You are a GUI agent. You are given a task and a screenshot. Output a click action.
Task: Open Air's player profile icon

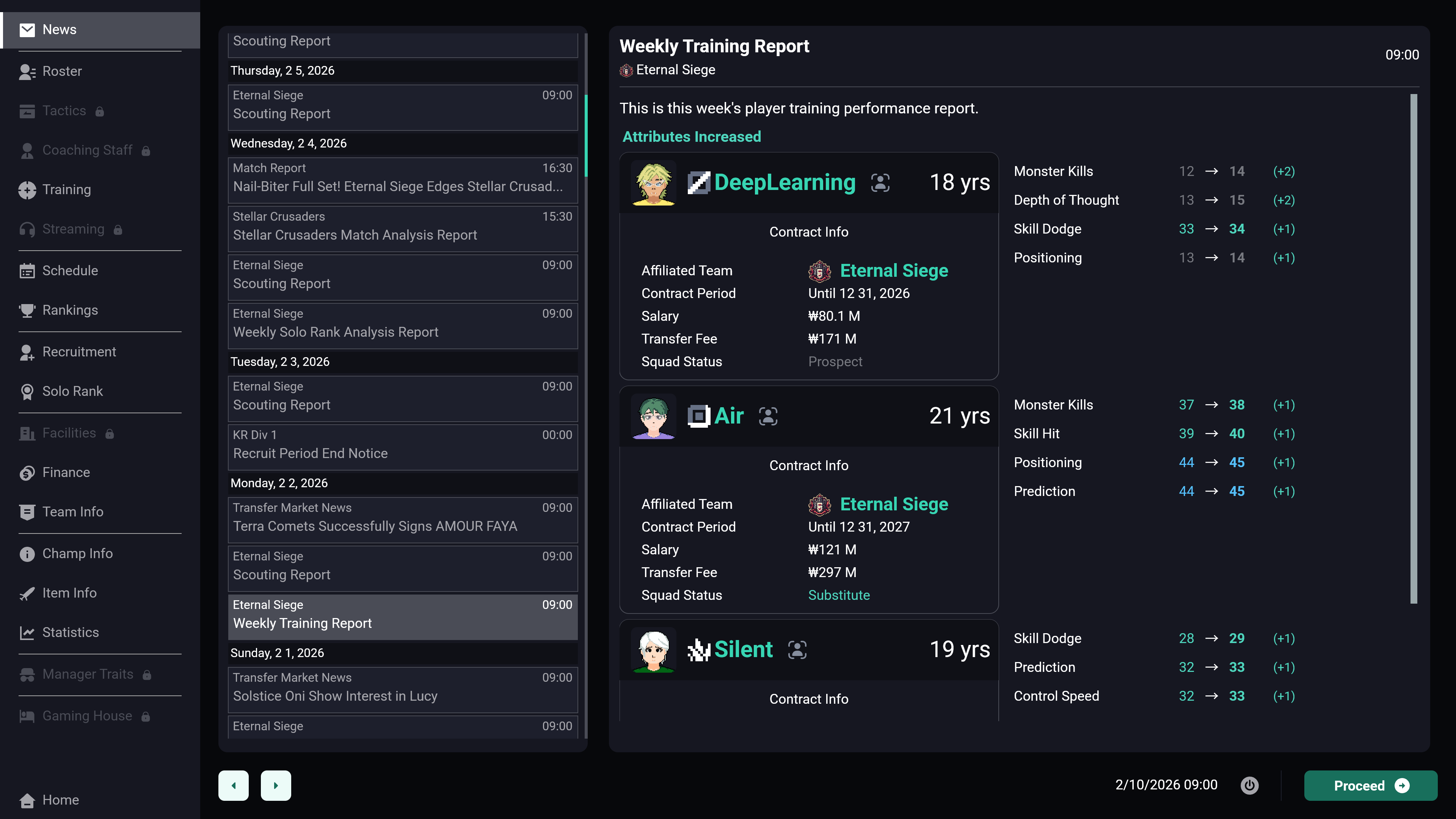click(768, 416)
